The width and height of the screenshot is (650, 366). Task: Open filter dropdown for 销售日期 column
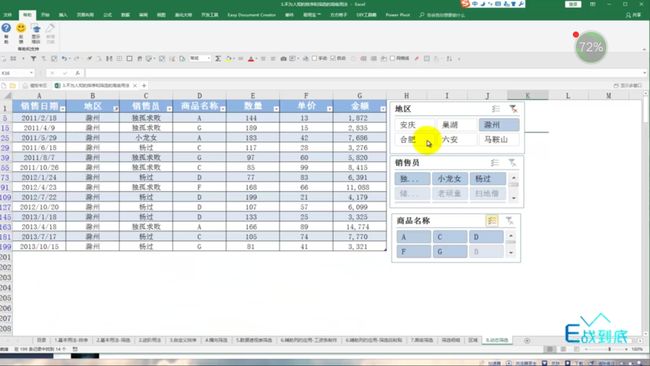pyautogui.click(x=63, y=109)
